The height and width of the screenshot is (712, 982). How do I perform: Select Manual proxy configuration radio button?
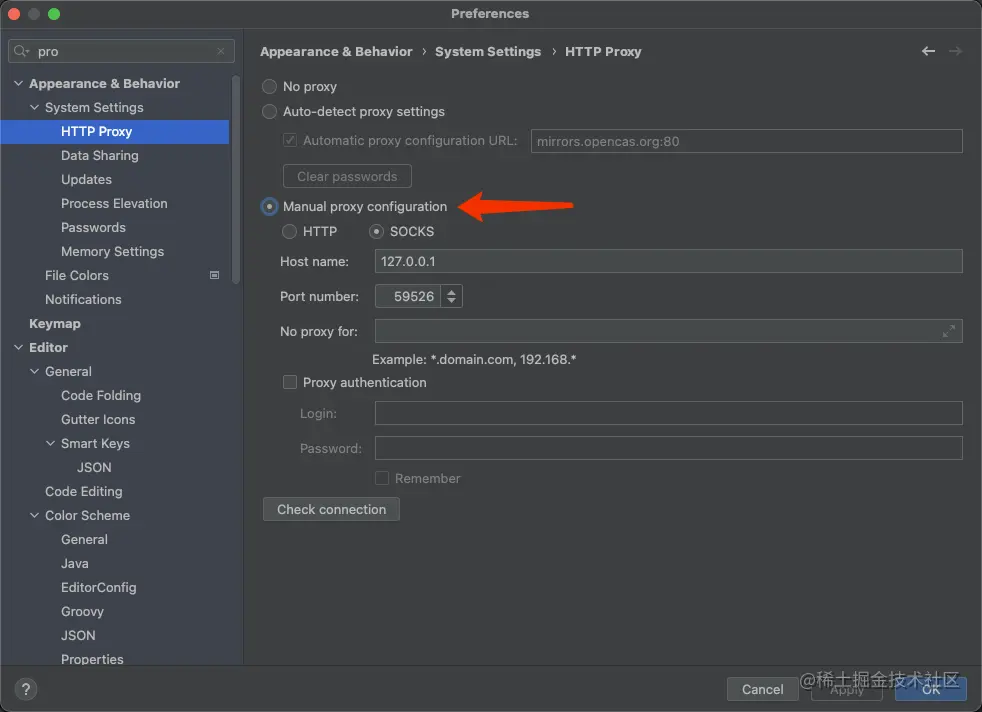pos(269,207)
